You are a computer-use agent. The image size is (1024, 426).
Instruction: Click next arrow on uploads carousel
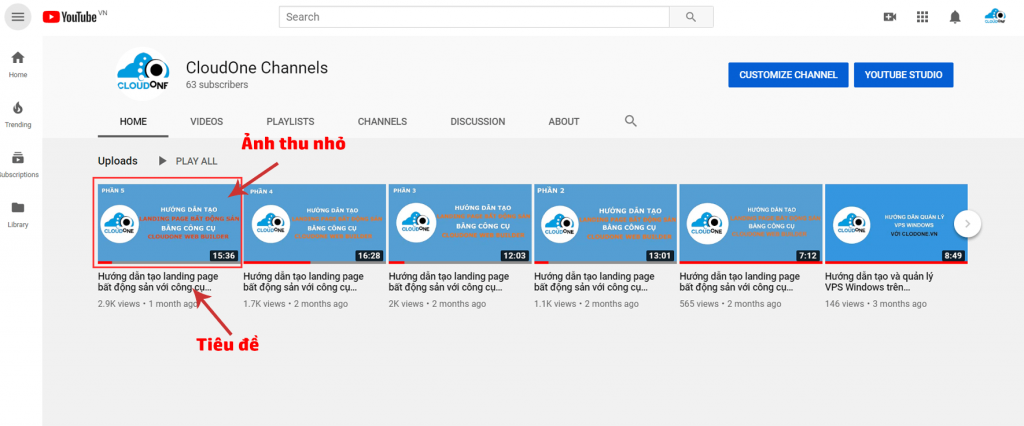(967, 224)
